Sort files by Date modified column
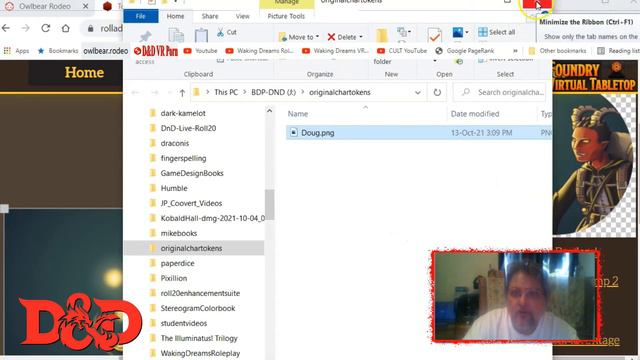640x360 pixels. tap(475, 114)
